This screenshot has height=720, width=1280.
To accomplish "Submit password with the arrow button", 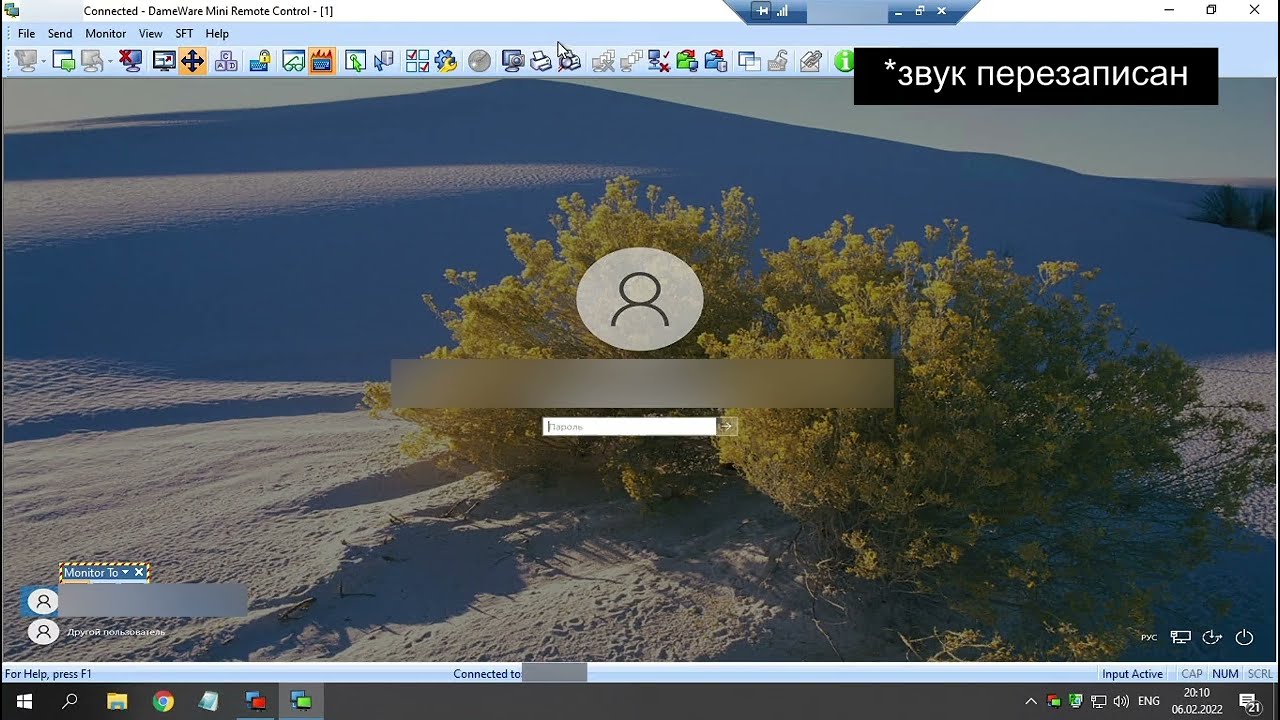I will point(727,426).
